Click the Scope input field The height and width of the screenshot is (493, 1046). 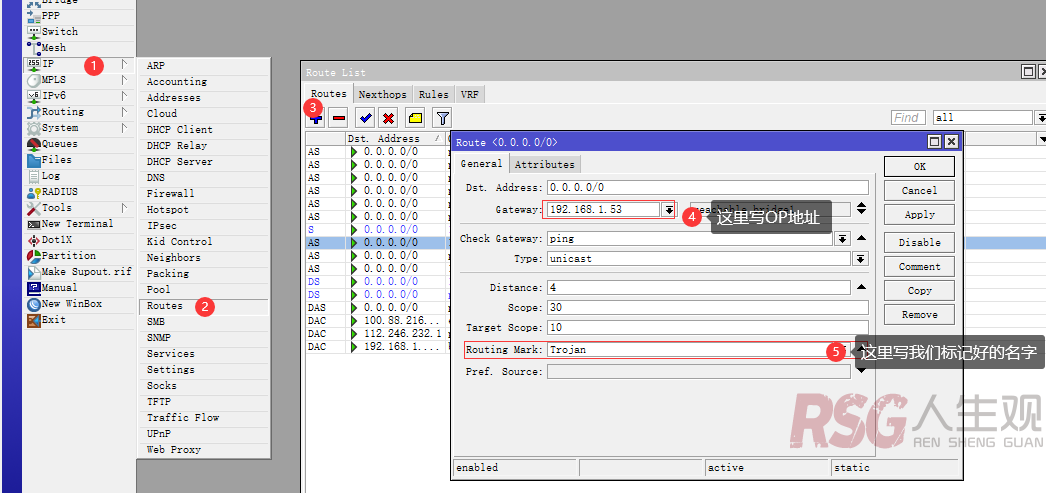pyautogui.click(x=708, y=308)
